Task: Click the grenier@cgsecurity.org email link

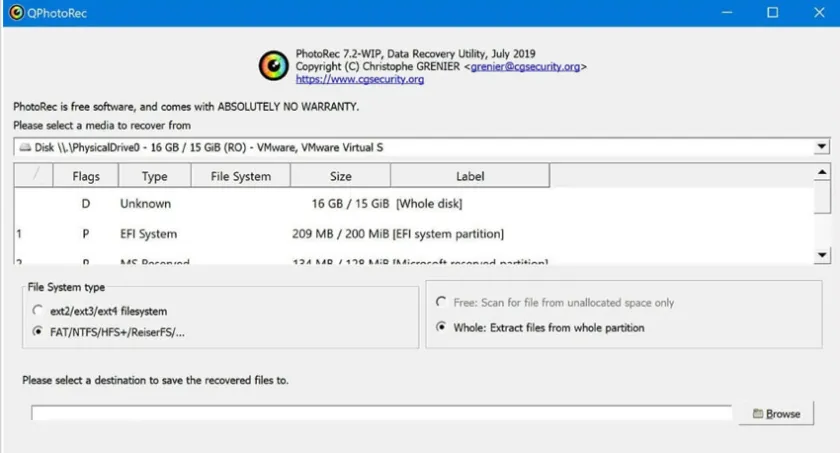Action: point(526,67)
